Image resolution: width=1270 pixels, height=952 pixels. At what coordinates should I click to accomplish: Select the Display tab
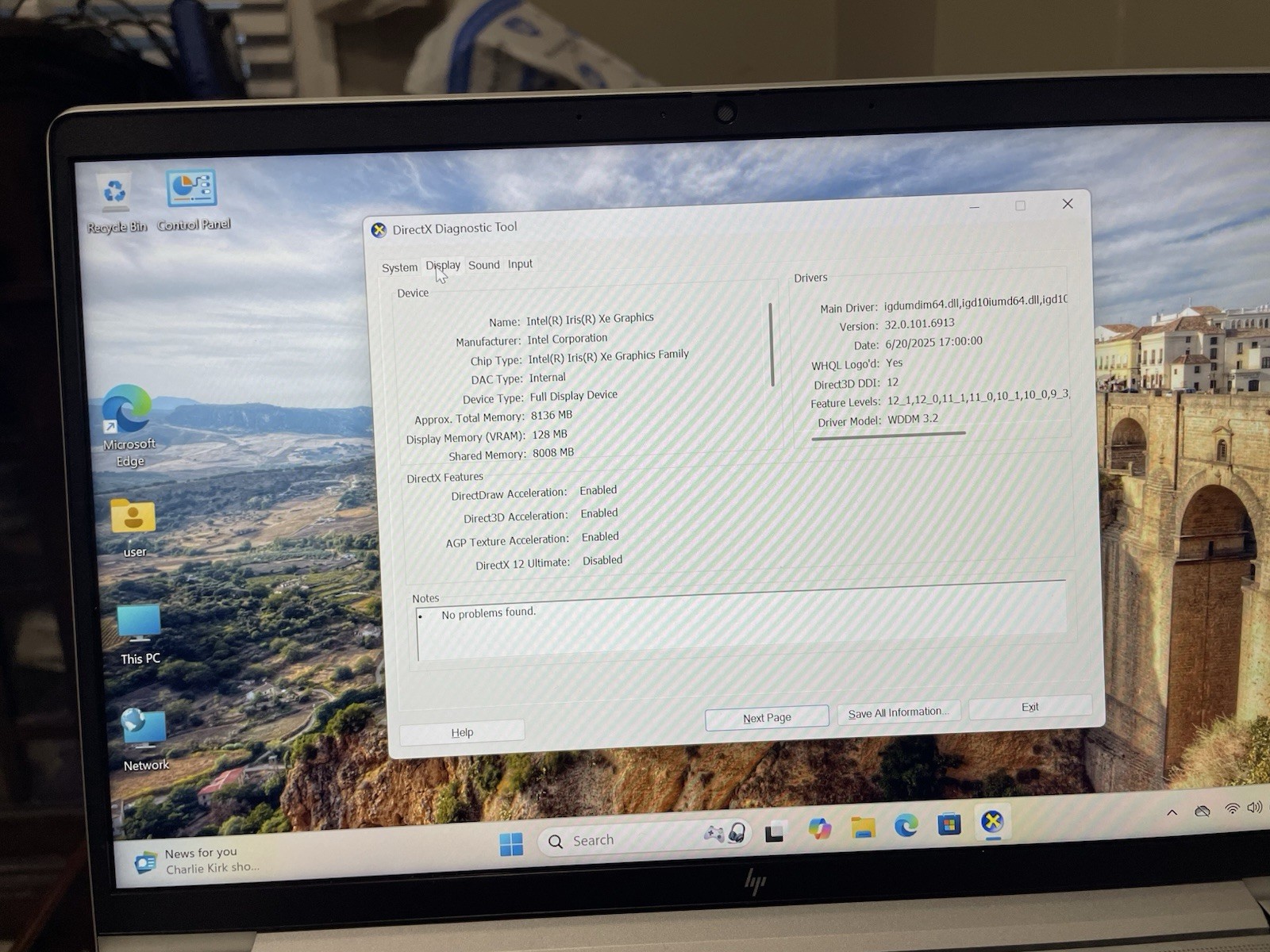pyautogui.click(x=443, y=266)
